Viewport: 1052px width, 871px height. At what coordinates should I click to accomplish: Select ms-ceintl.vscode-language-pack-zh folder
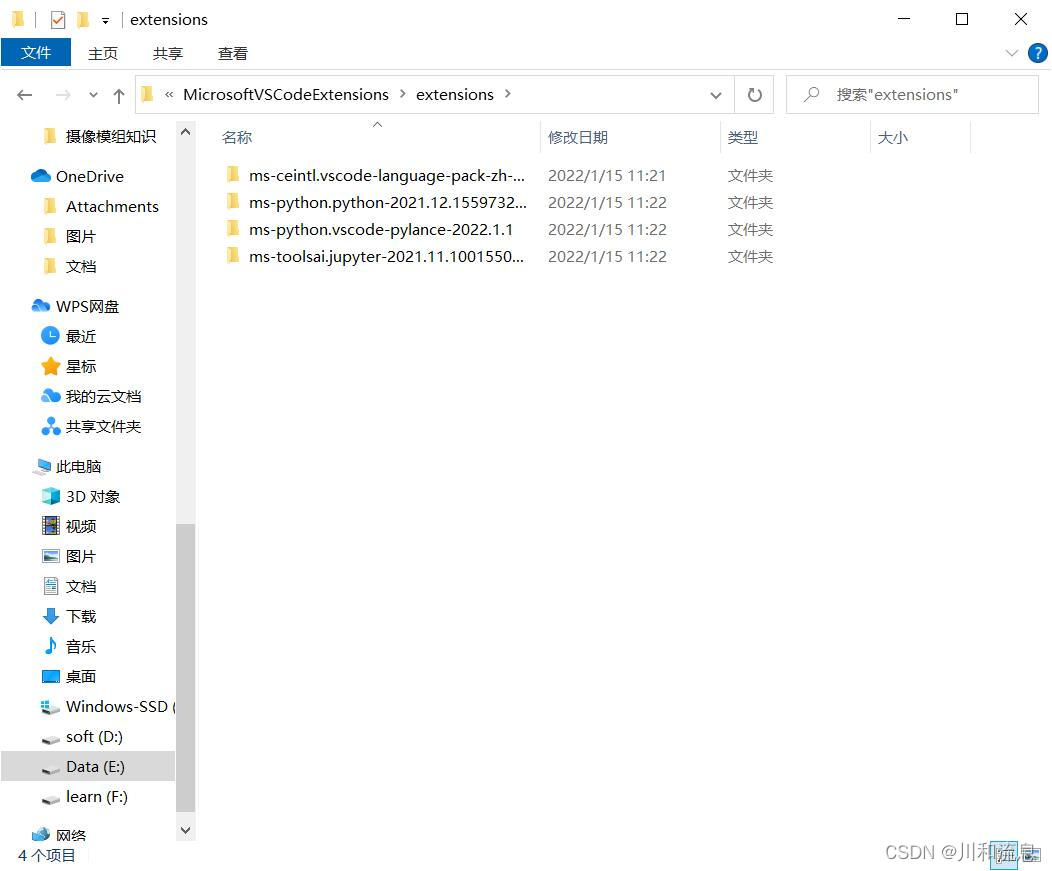coord(386,176)
